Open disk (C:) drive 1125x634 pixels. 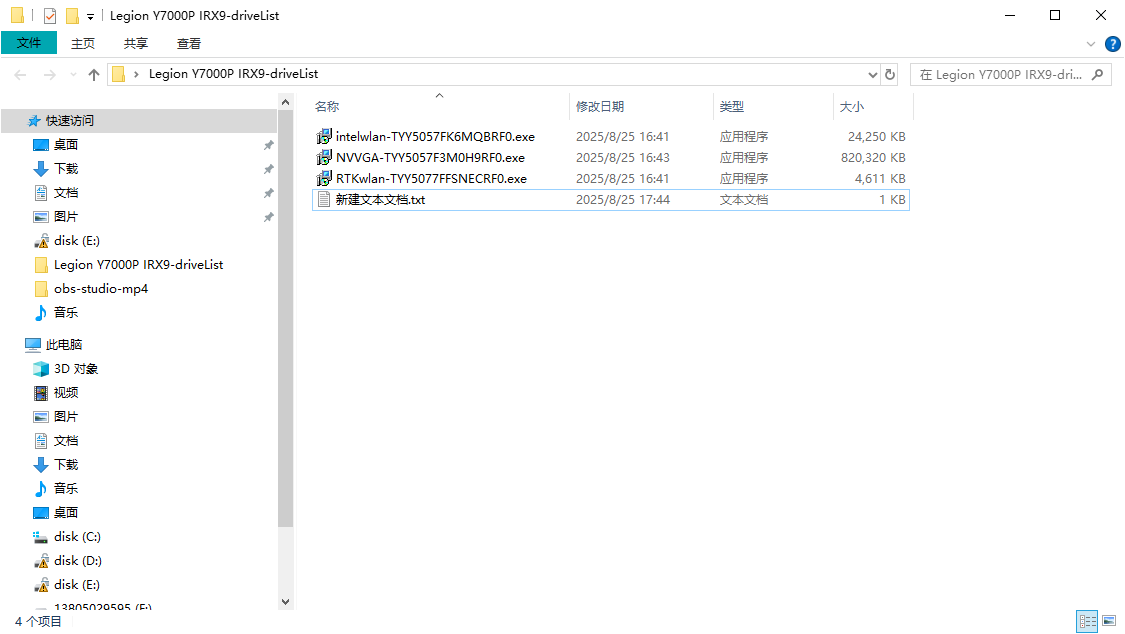[x=77, y=536]
